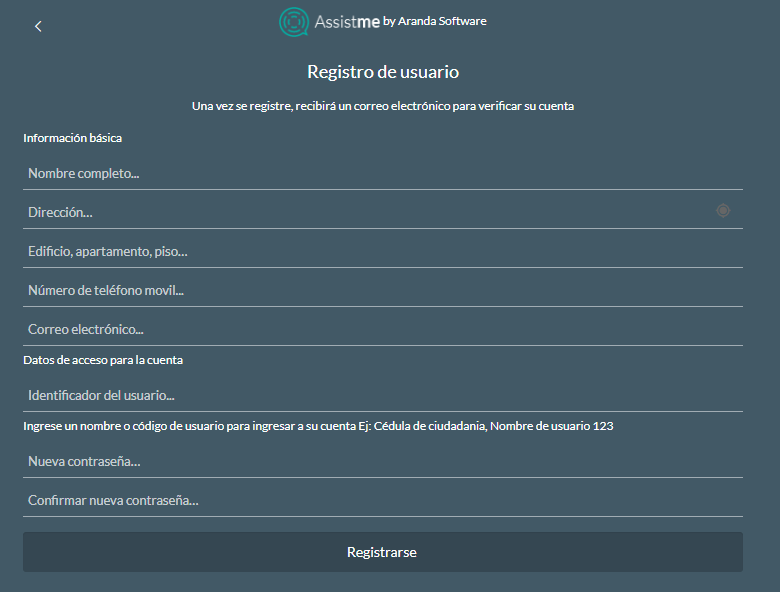Click the user identifier hint text
Viewport: 780px width, 592px height.
click(318, 426)
